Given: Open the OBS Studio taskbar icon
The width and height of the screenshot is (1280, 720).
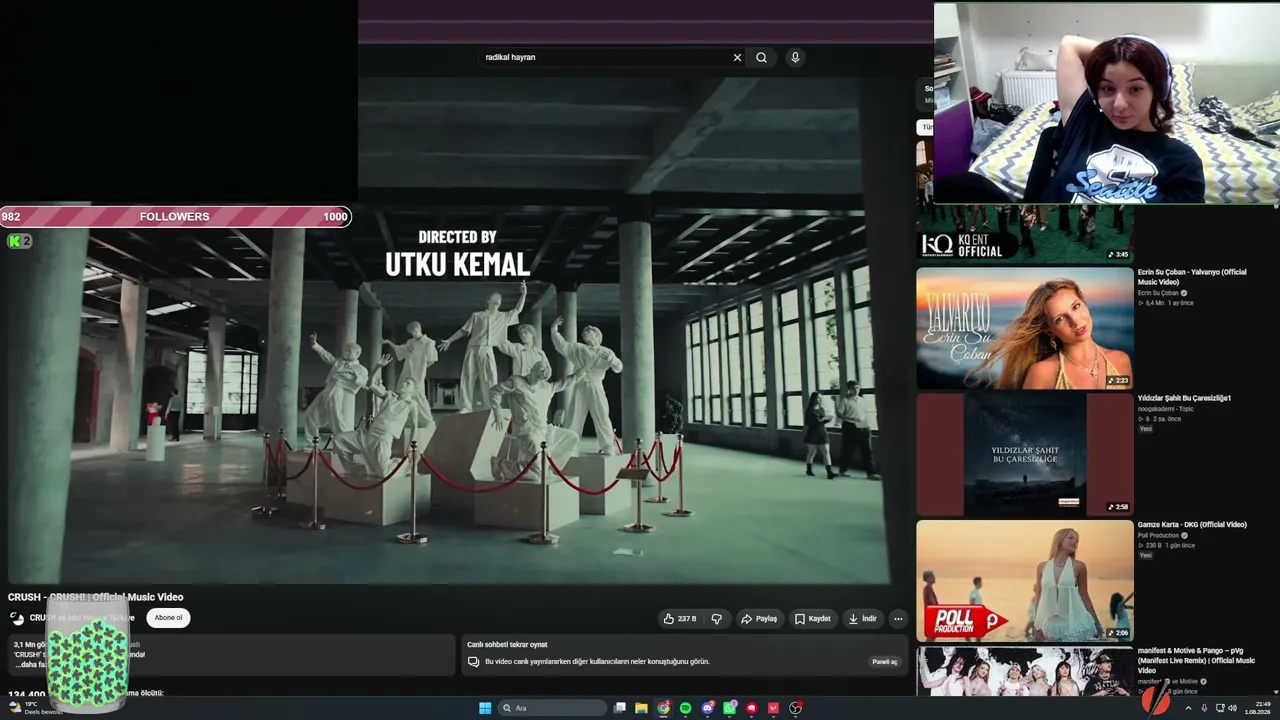Looking at the screenshot, I should [796, 708].
